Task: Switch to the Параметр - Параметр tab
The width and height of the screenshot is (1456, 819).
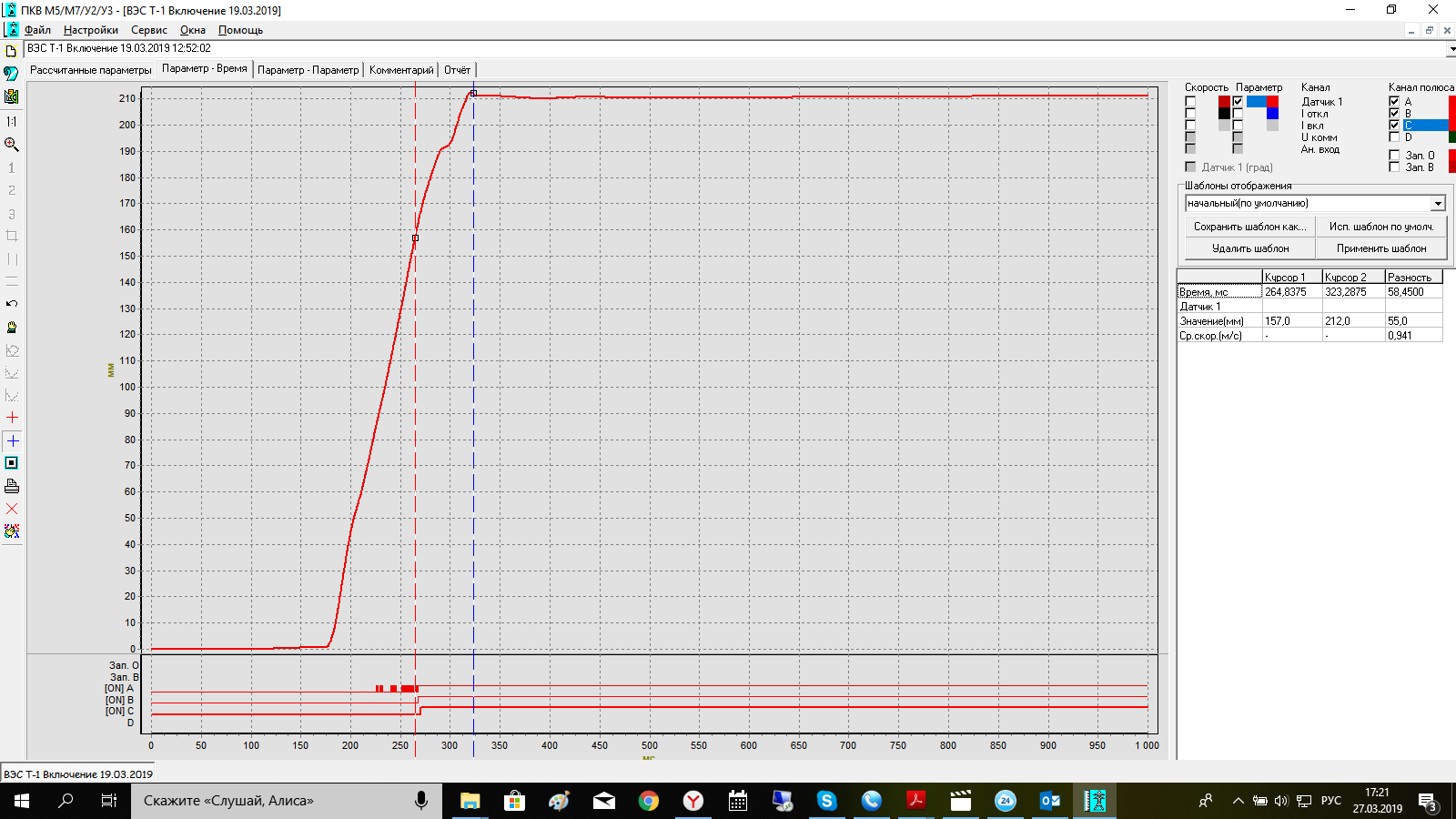Action: (x=308, y=70)
